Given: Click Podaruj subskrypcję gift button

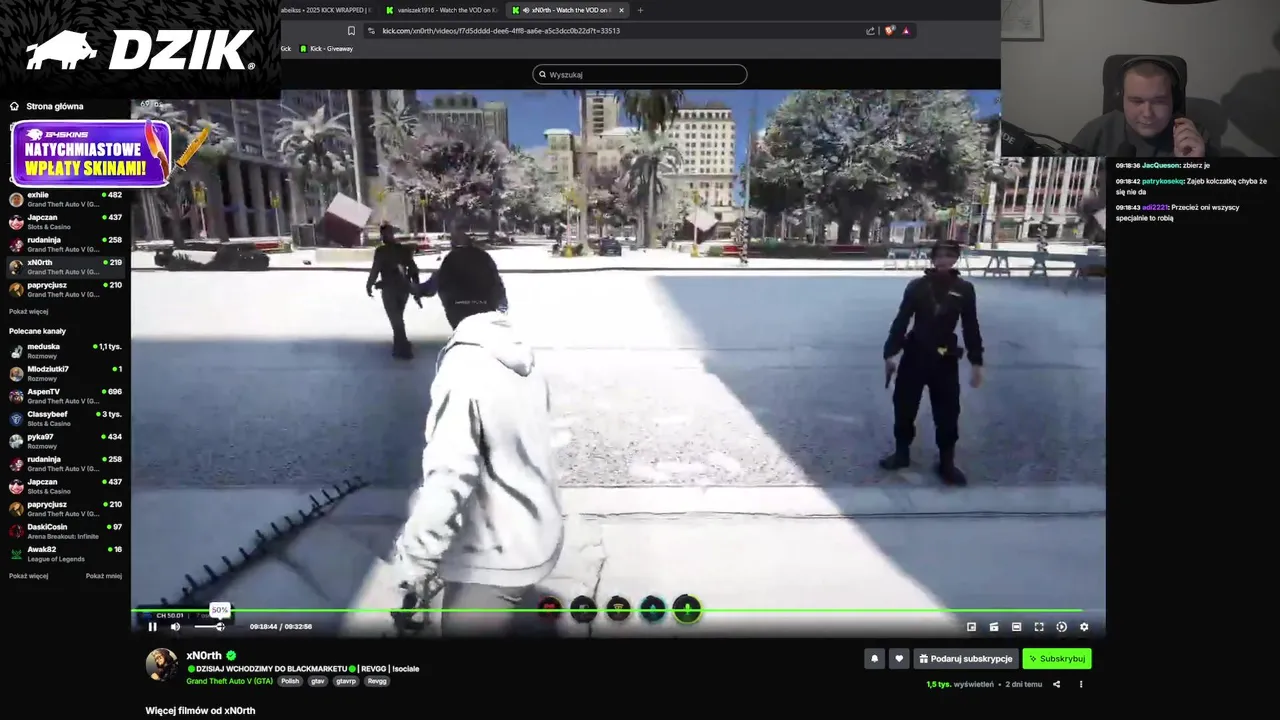Looking at the screenshot, I should [966, 659].
